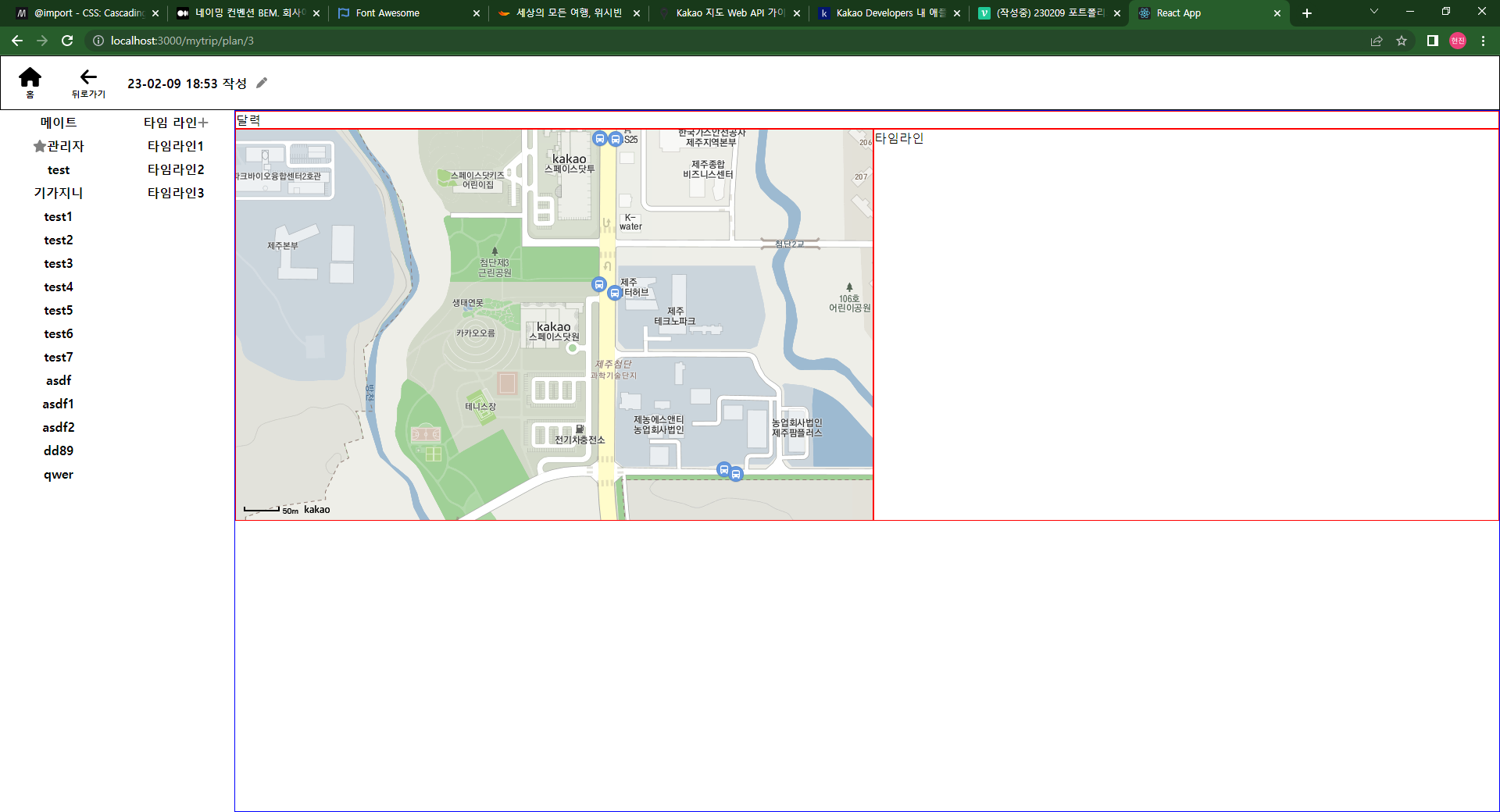
Task: Click the 메이트 column heading
Action: coord(59,123)
